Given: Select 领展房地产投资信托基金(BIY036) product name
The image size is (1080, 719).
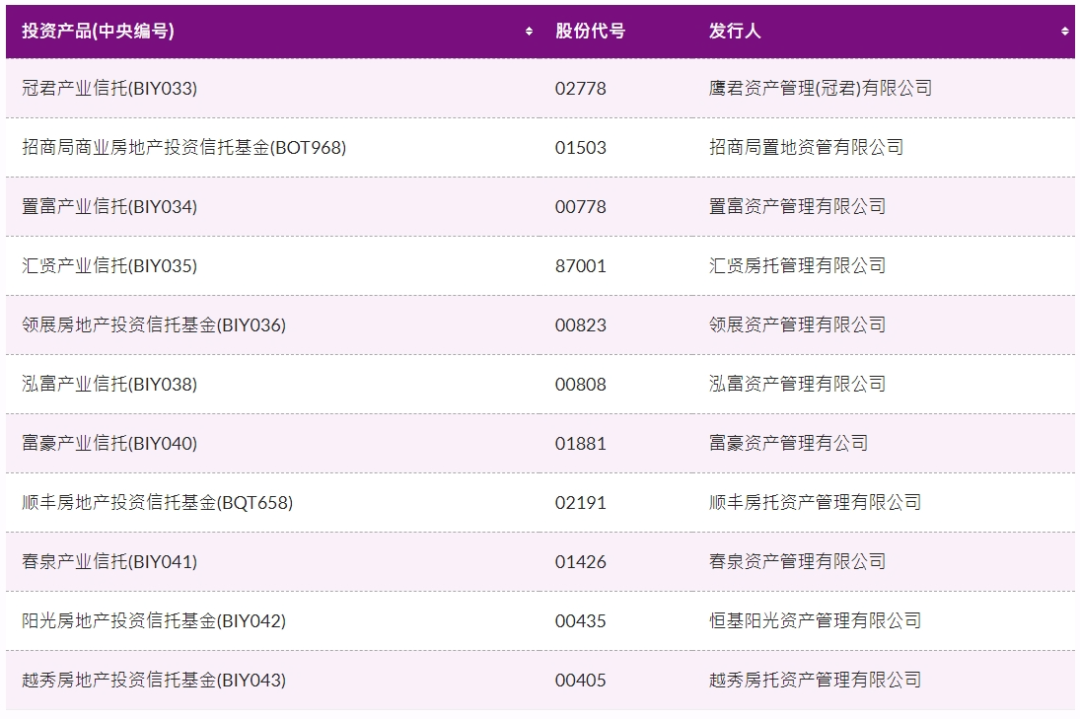Looking at the screenshot, I should pos(154,325).
